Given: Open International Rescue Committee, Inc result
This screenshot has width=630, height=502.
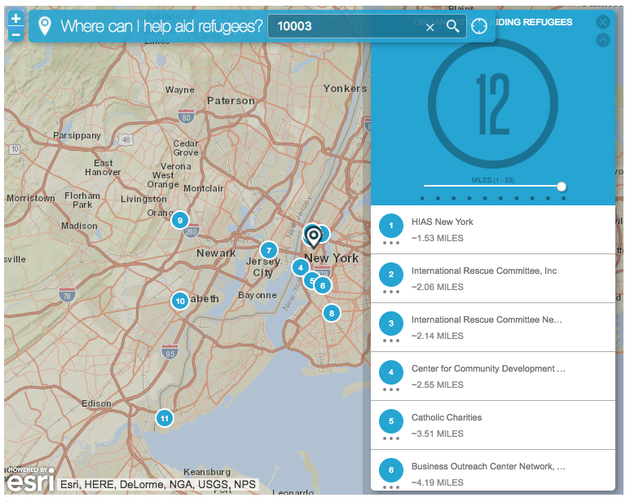Looking at the screenshot, I should point(493,279).
